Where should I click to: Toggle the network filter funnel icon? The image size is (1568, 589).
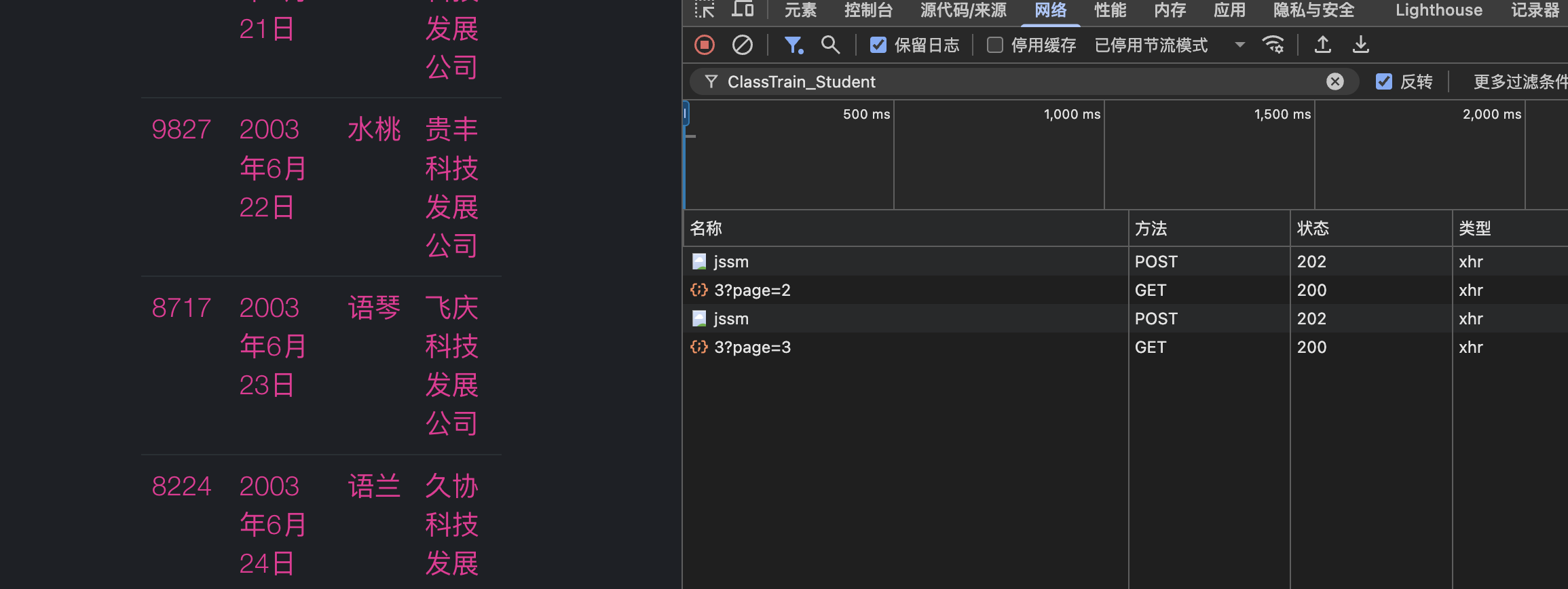793,45
